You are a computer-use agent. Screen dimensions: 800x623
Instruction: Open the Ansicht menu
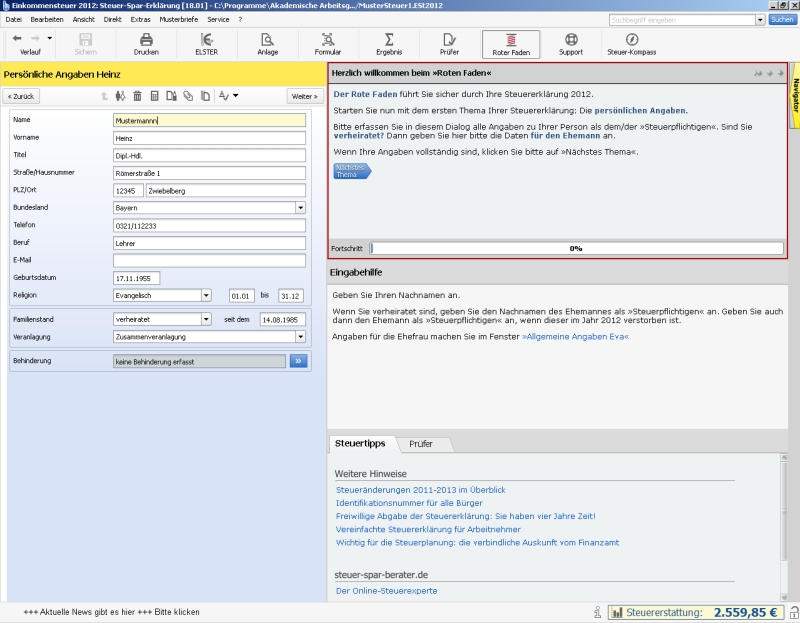click(x=84, y=19)
